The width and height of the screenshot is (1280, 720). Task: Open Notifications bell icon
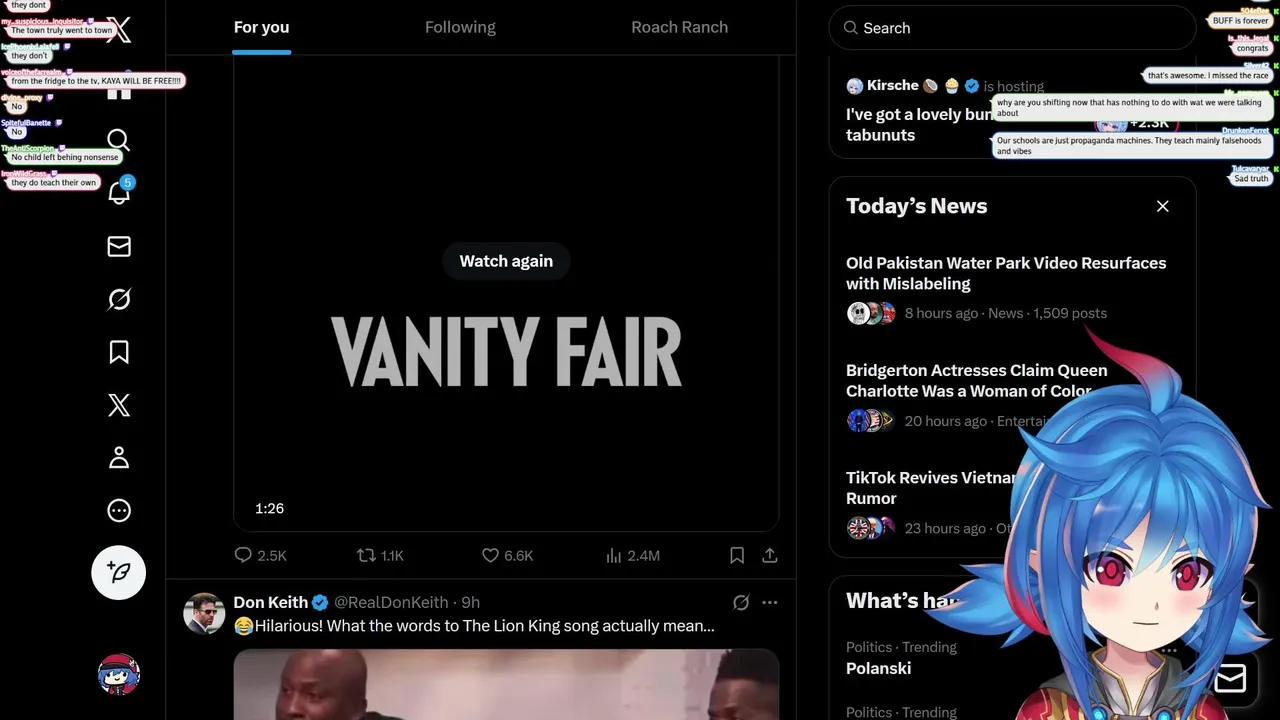[119, 192]
